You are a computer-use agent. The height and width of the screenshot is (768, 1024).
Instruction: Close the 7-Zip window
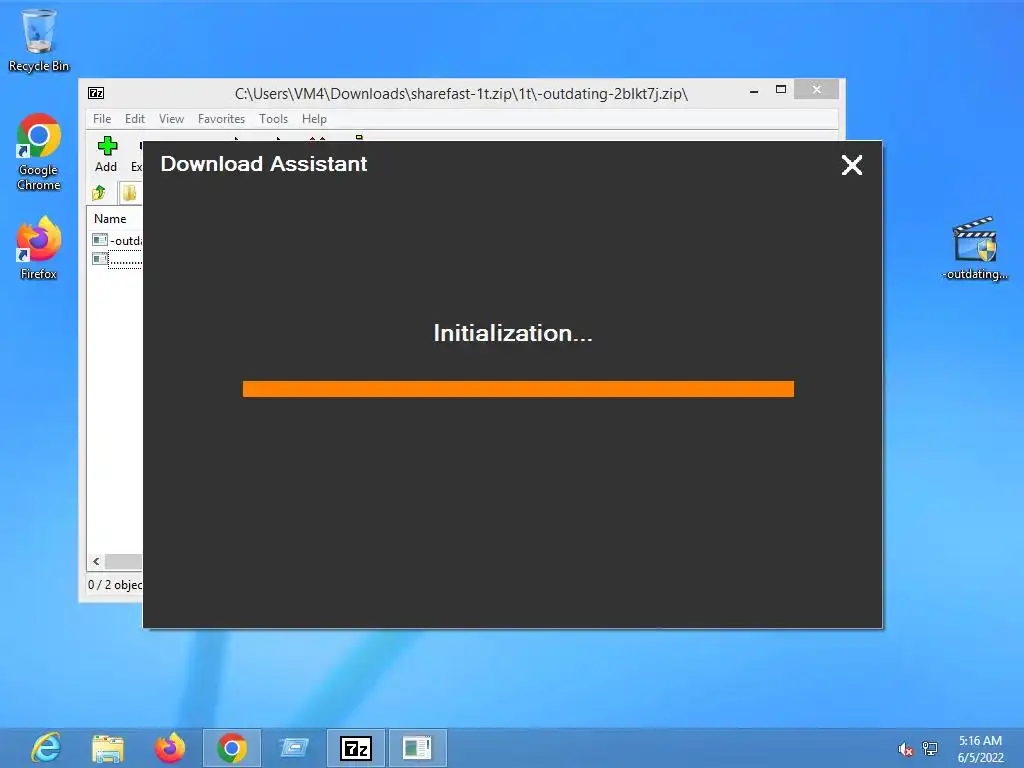816,89
